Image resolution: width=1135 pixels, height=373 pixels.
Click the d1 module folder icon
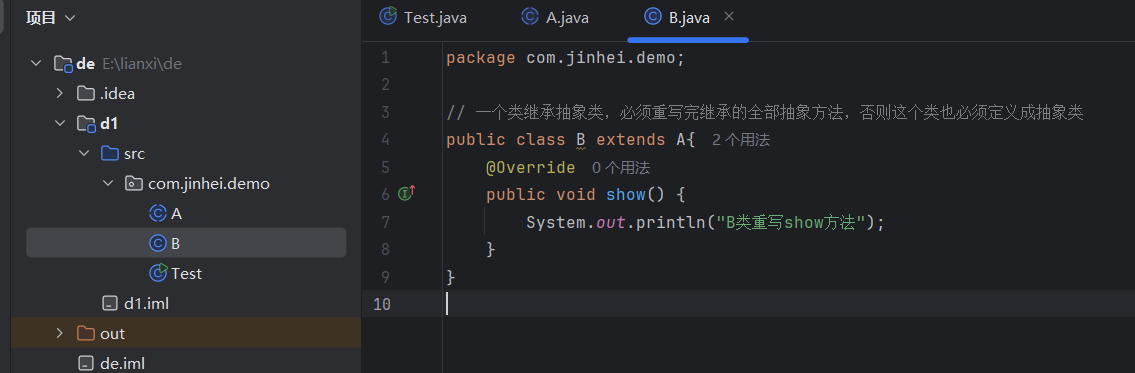[x=86, y=124]
